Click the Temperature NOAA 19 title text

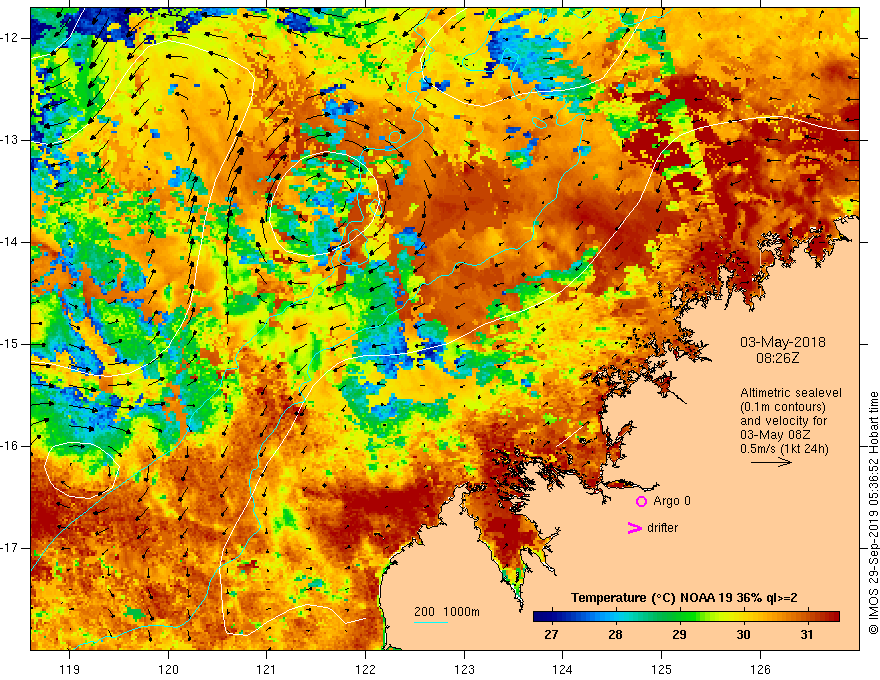pos(684,598)
